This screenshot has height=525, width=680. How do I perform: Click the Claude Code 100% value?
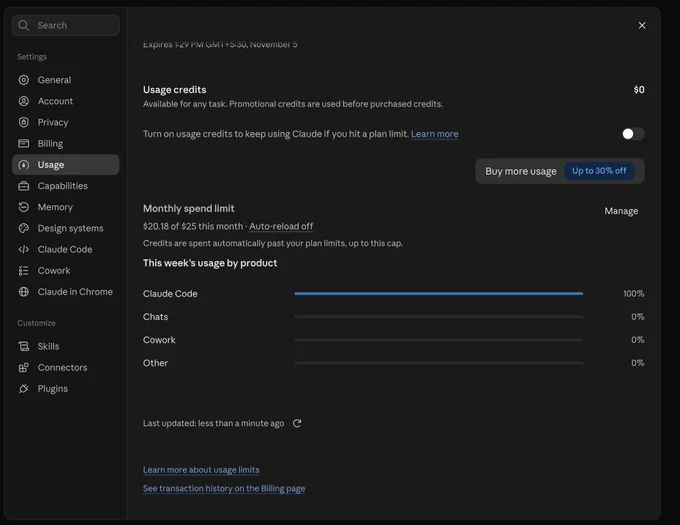pyautogui.click(x=633, y=293)
